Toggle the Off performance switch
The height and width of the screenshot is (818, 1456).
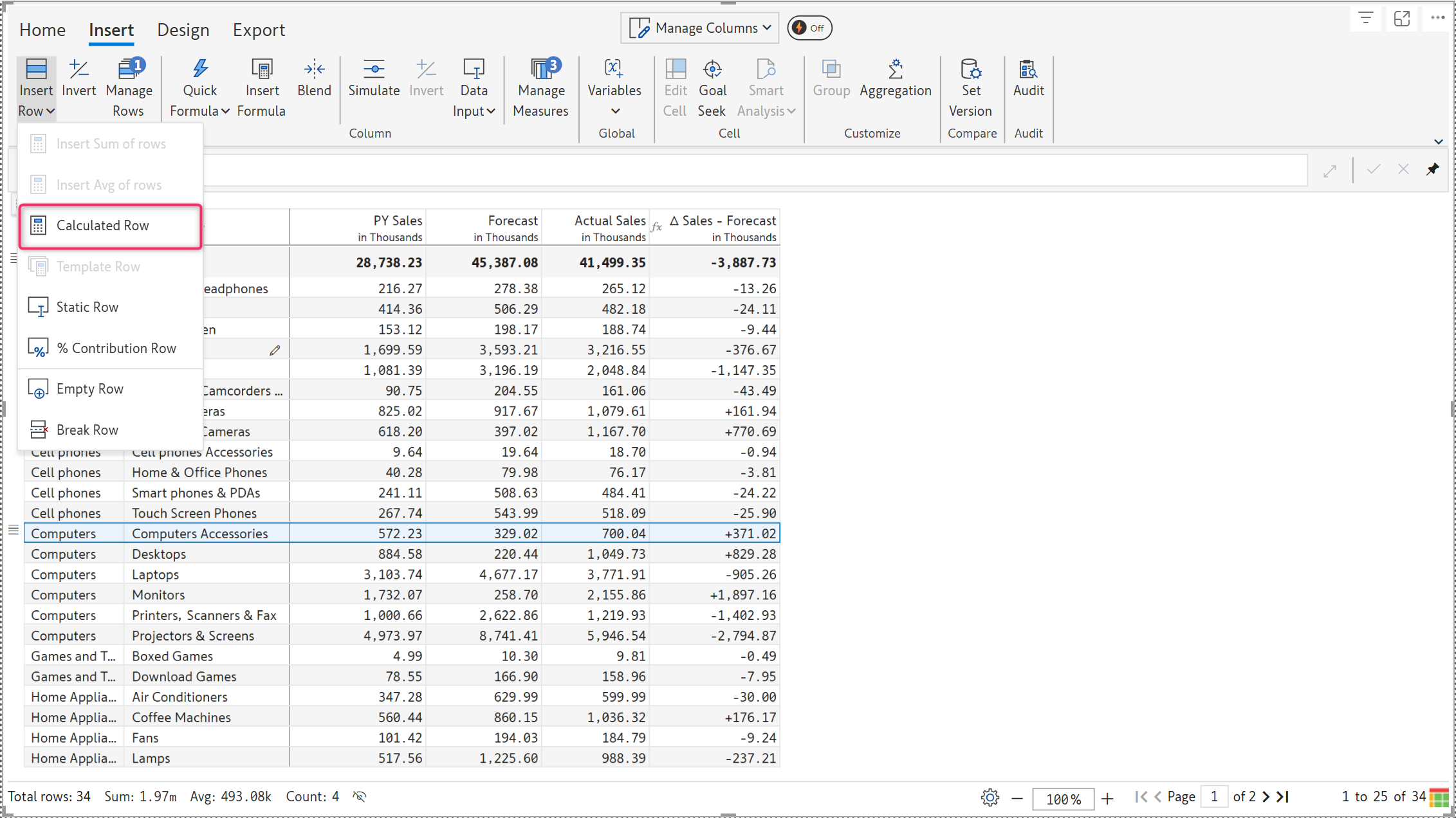[x=809, y=28]
